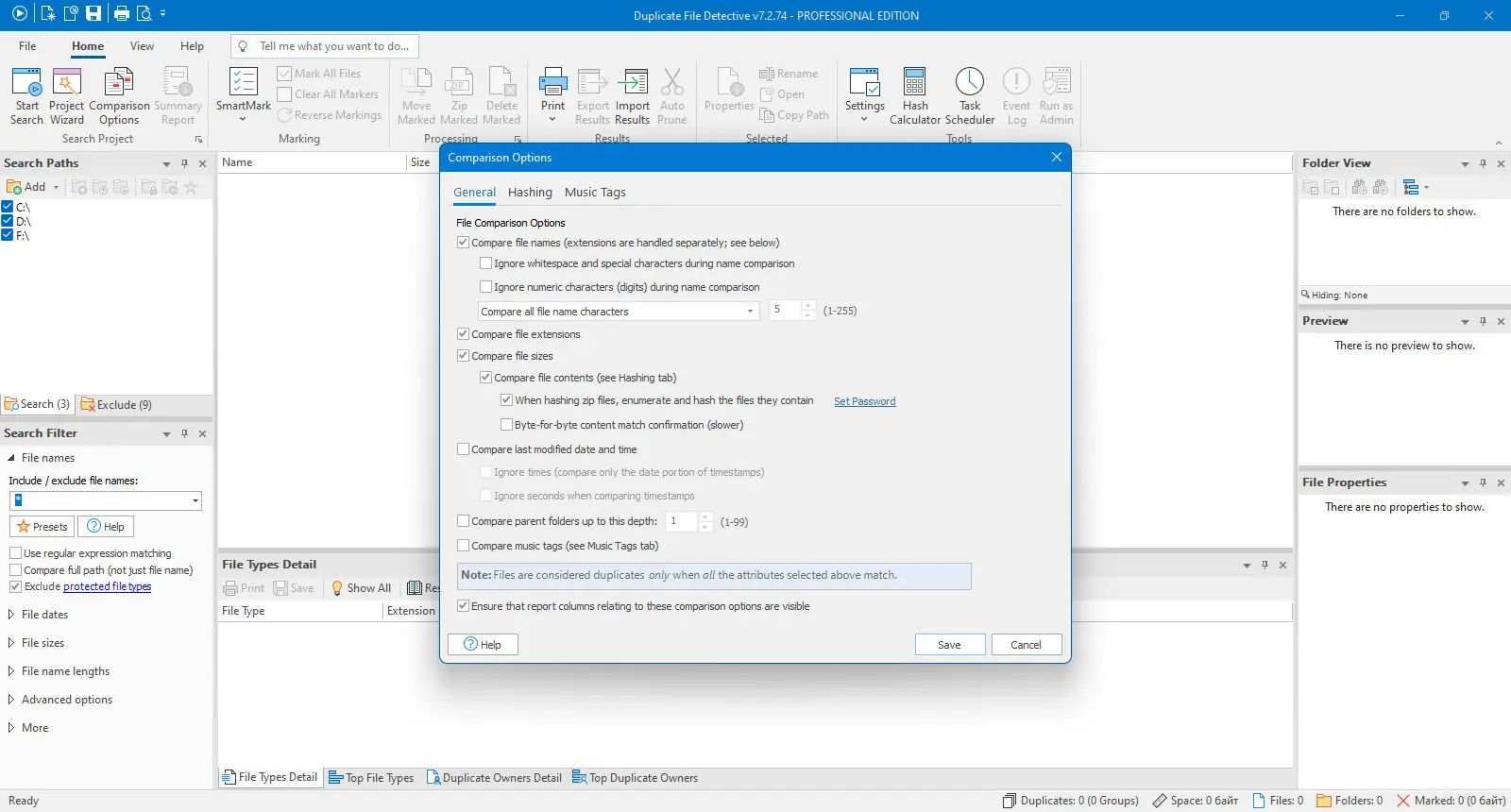Toggle Compare file contents checkbox
Screen dimensions: 1511x812
click(x=485, y=378)
